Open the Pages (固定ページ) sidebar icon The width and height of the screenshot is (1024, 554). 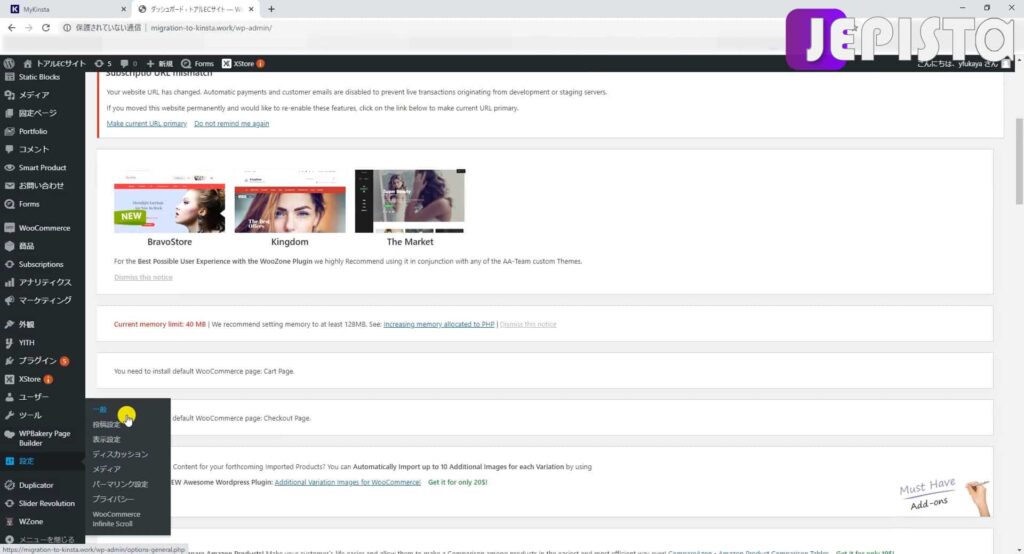coord(9,113)
